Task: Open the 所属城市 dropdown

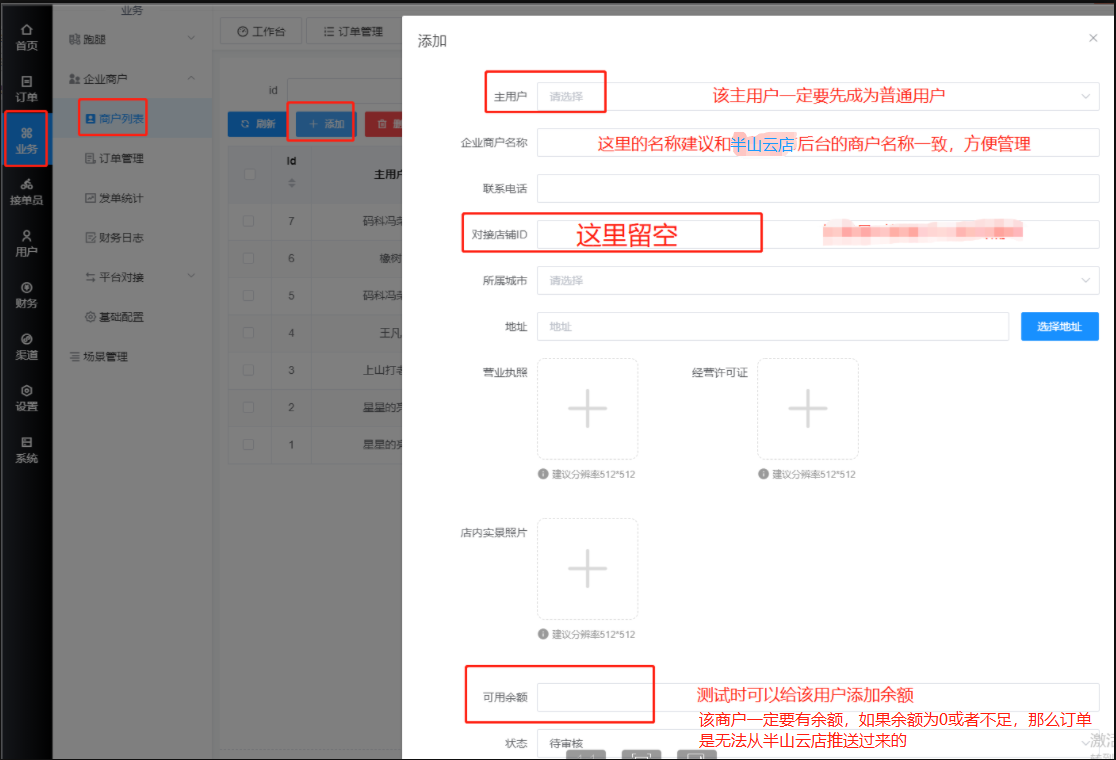Action: [818, 280]
